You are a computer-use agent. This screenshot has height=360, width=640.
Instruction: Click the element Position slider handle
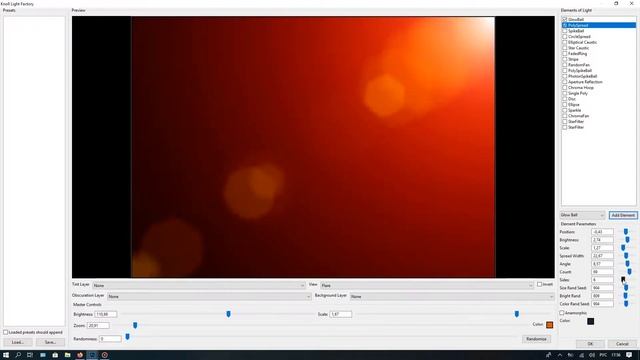(626, 232)
